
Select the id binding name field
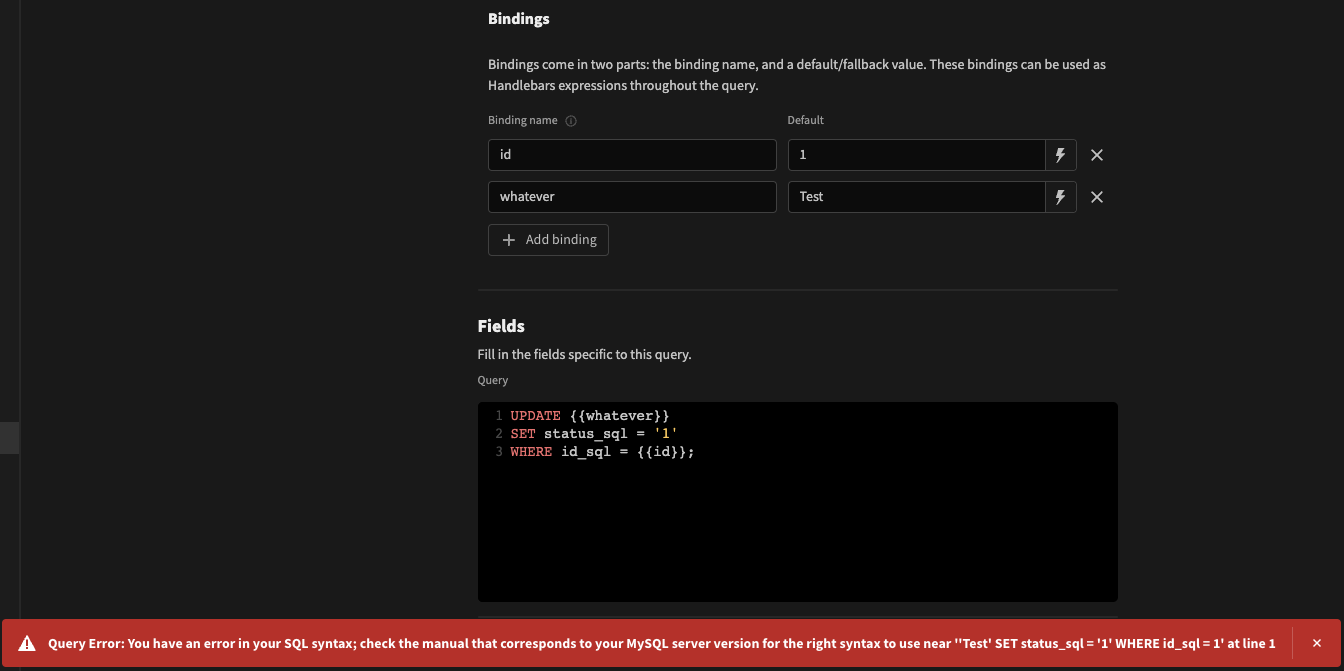click(632, 154)
